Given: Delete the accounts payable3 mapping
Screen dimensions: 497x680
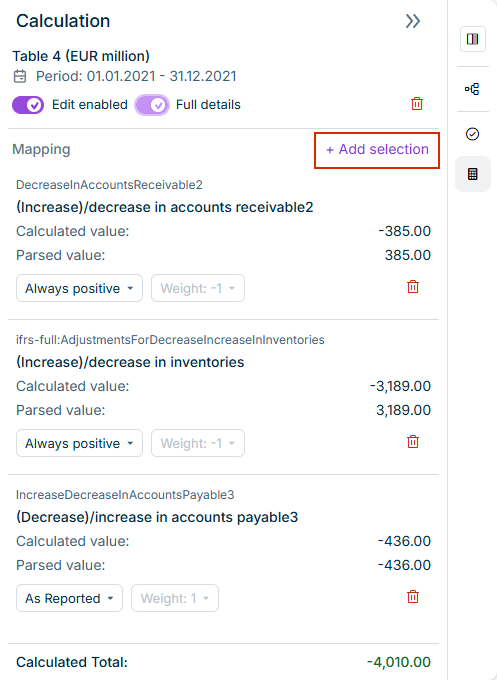Looking at the screenshot, I should point(413,597).
